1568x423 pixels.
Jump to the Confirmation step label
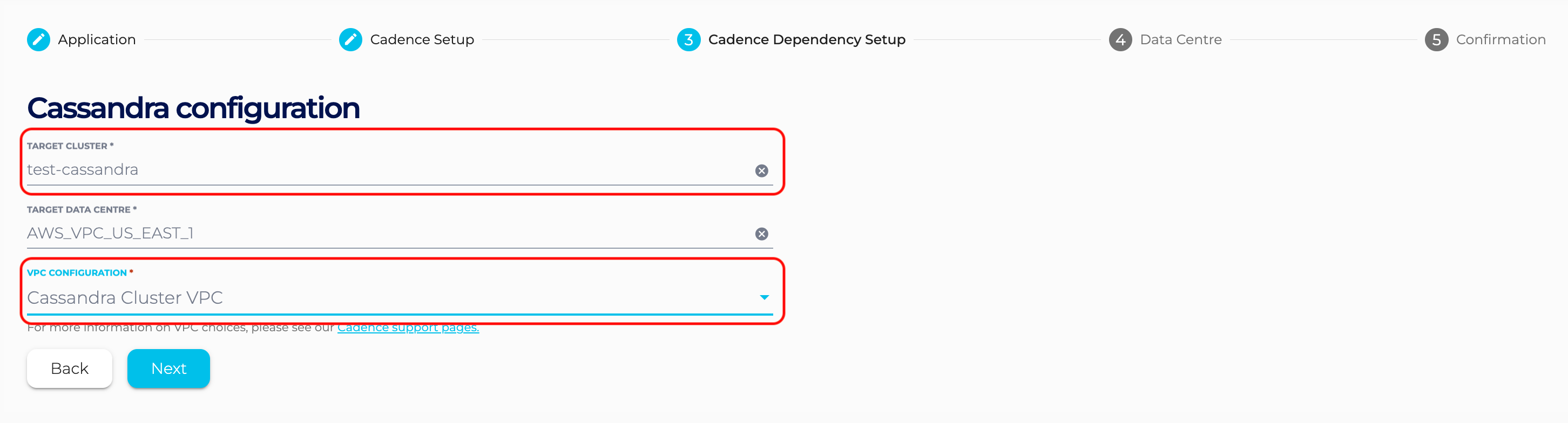(x=1501, y=39)
